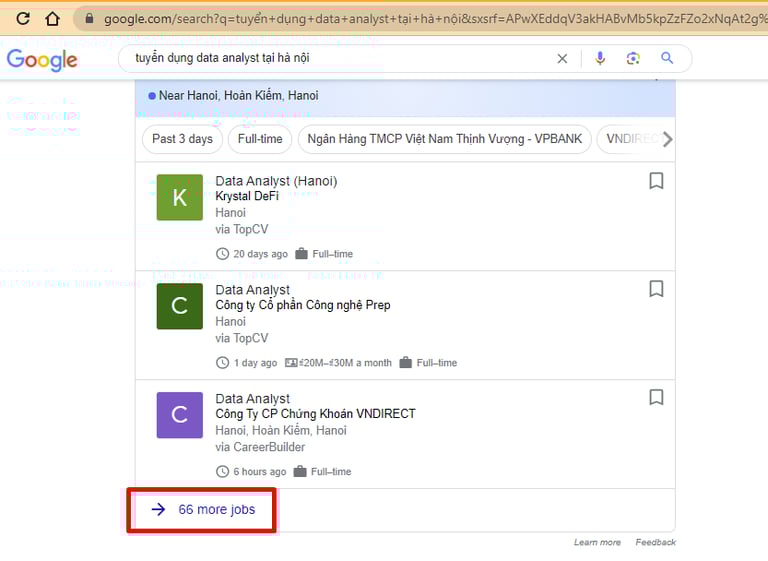Open the green K logo for Krystal DeFi
The image size is (768, 561).
180,197
